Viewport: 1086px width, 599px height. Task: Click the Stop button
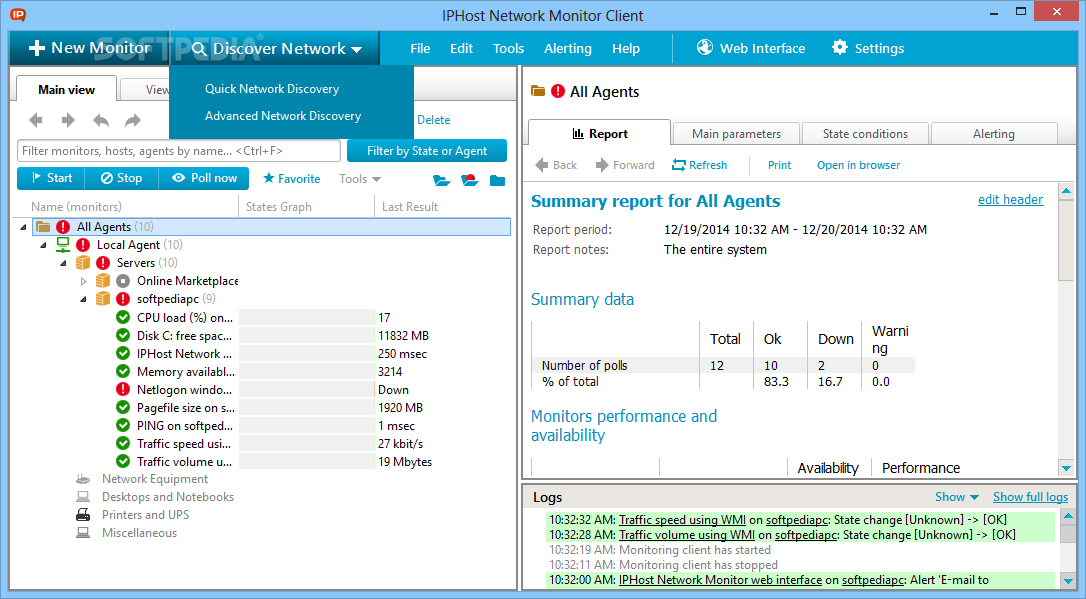pos(121,178)
